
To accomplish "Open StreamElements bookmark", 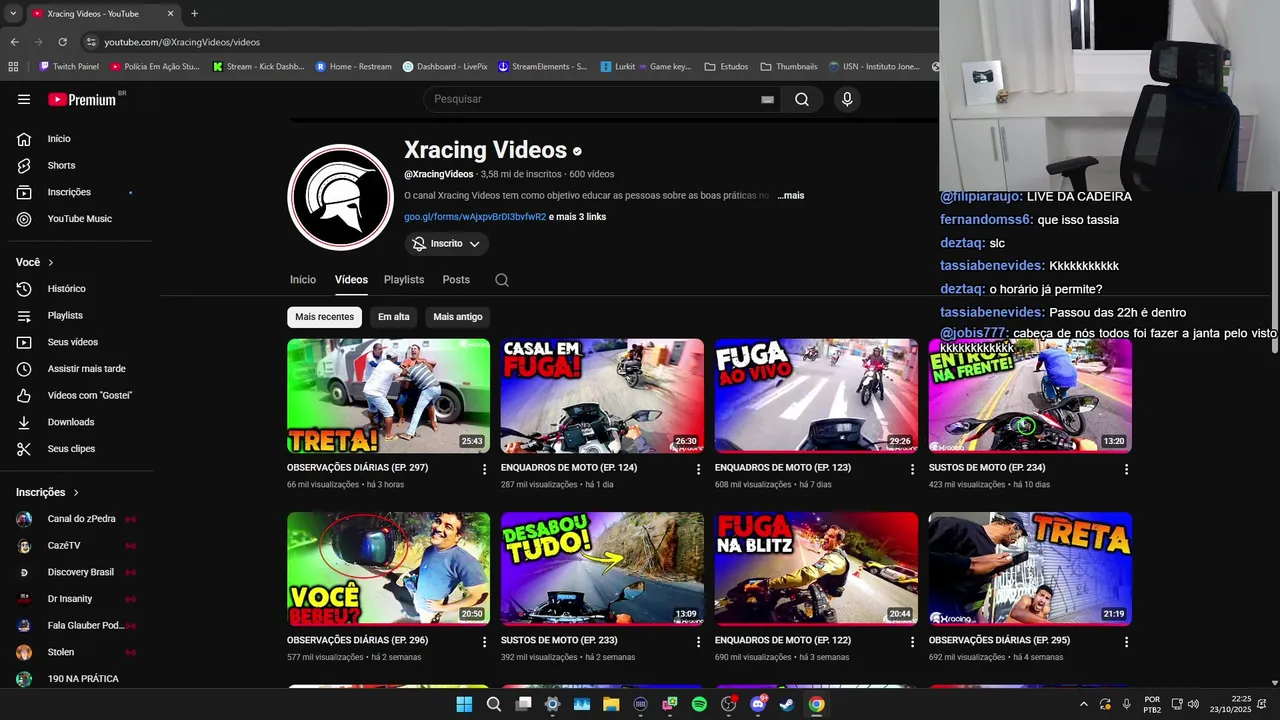I will [542, 67].
